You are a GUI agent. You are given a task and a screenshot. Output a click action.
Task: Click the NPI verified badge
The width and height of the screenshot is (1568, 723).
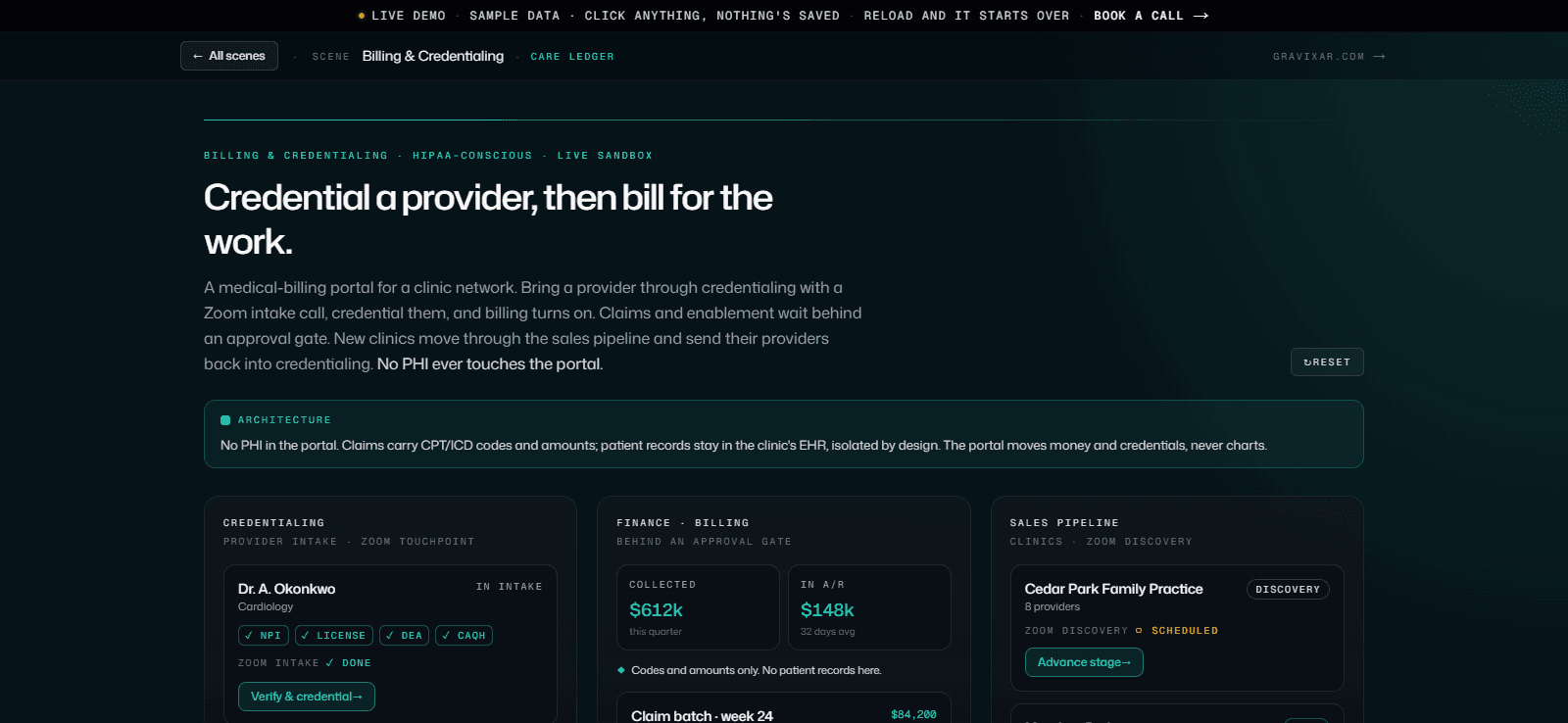(264, 636)
